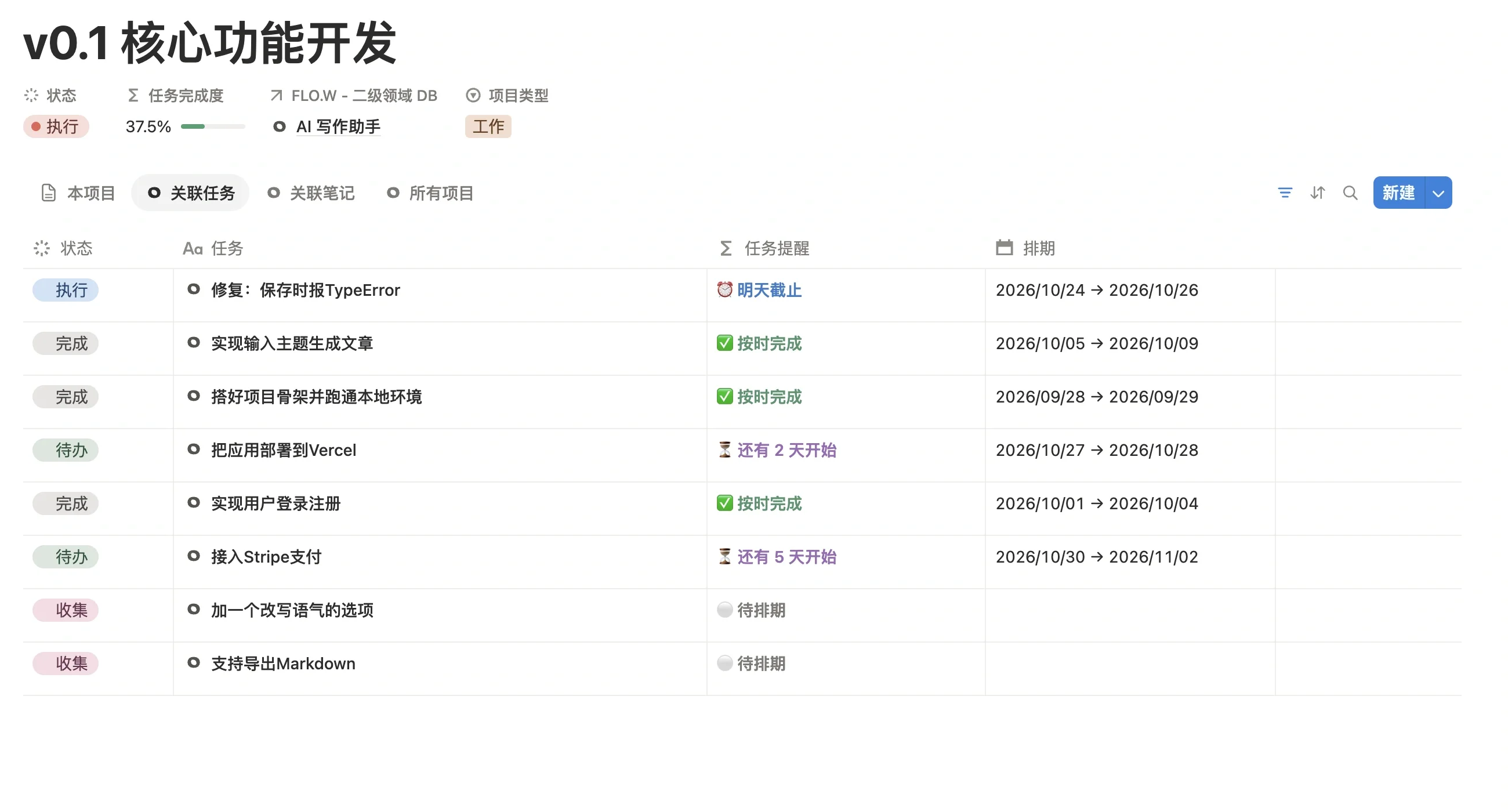This screenshot has width=1508, height=812.
Task: Change status 收集 of 支持导出Markdown
Action: click(x=66, y=664)
